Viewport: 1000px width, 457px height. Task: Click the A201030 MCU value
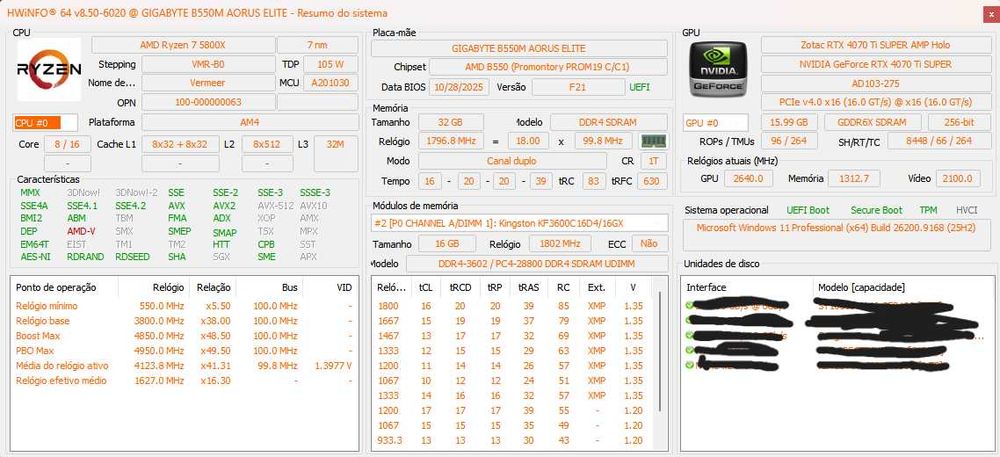330,83
